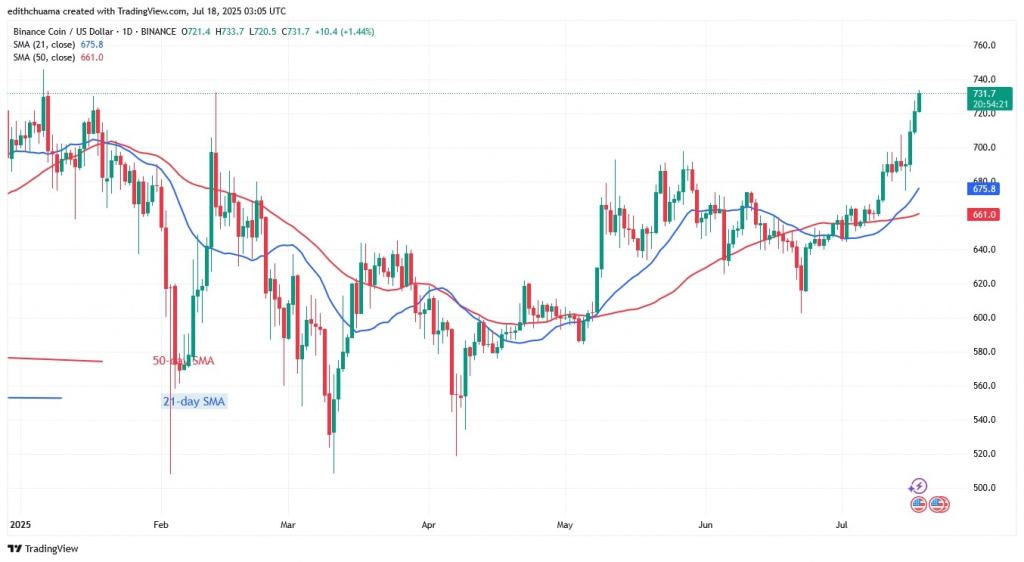Click the TradingView.com link in header
The width and height of the screenshot is (1024, 562).
(x=135, y=11)
